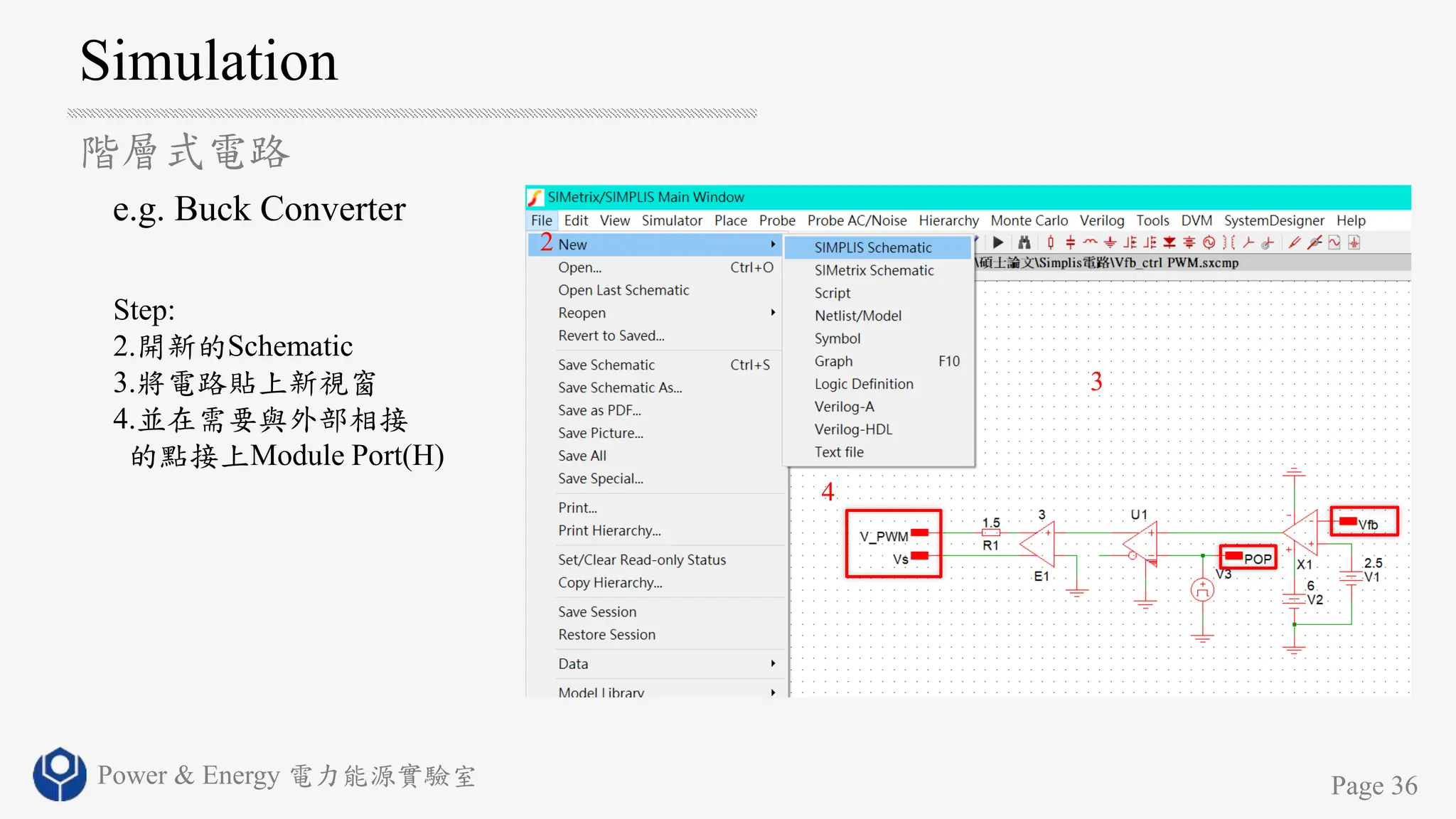Place a capacitor from the toolbar
The height and width of the screenshot is (819, 1456).
click(1070, 242)
